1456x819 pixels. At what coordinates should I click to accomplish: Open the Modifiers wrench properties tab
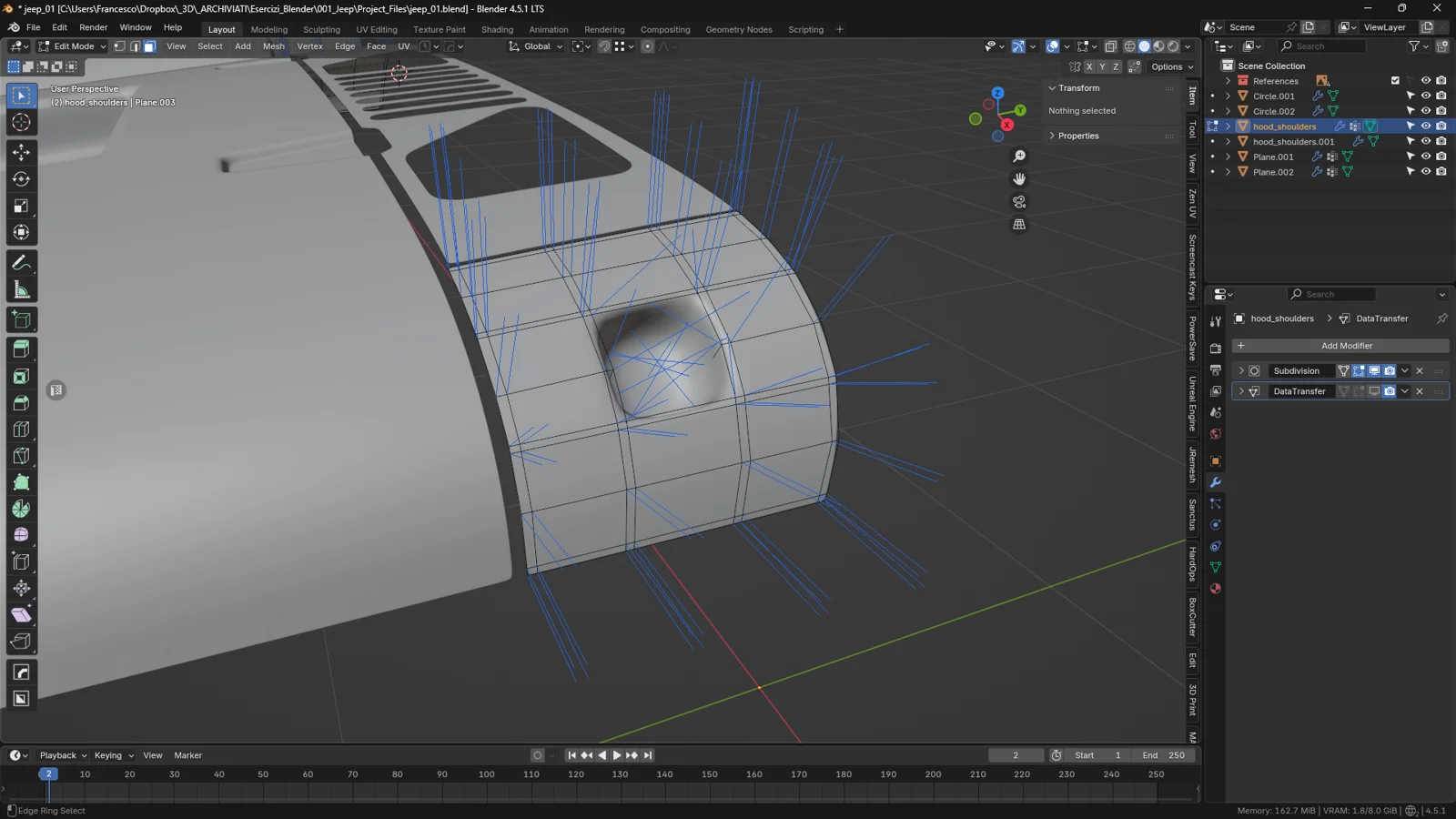coord(1216,482)
